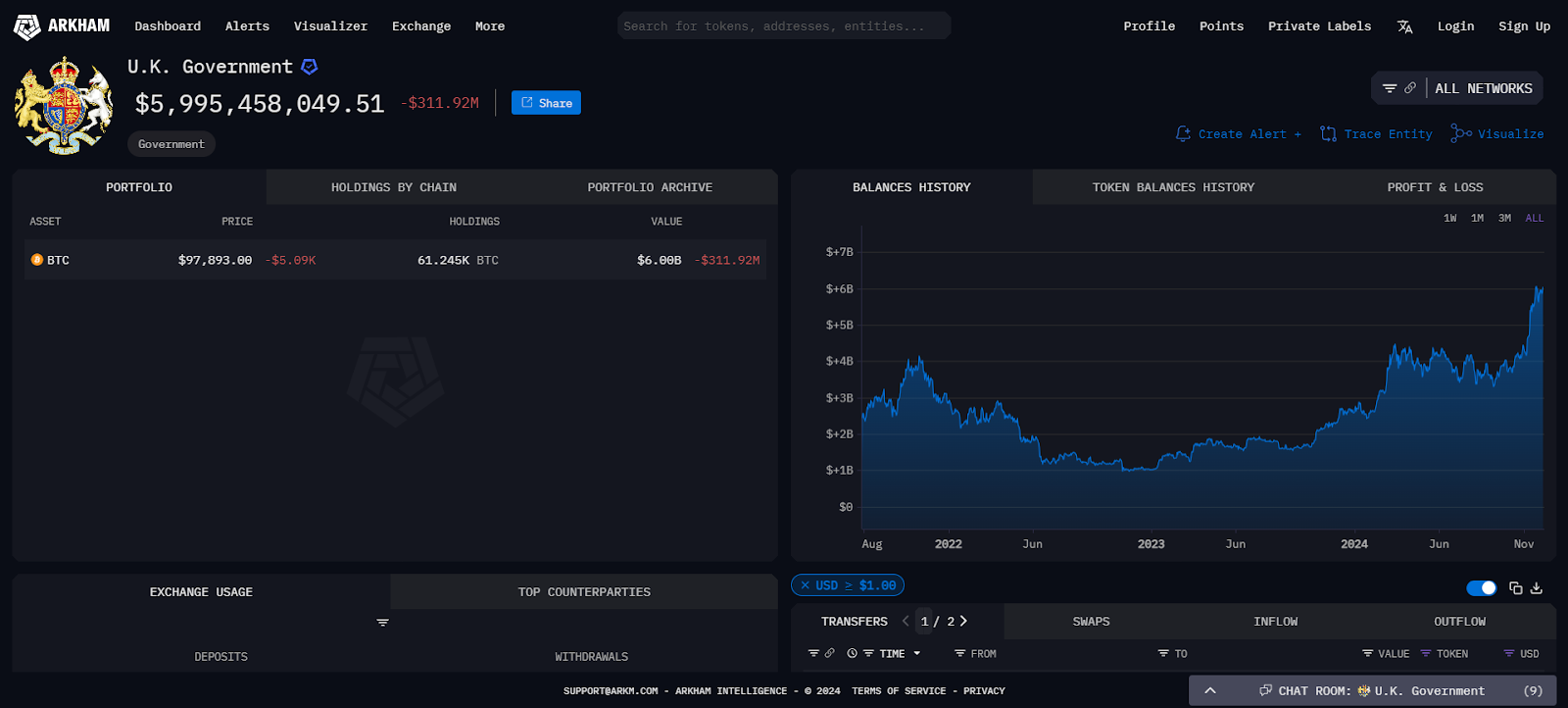
Task: Open Profile page
Action: tap(1149, 26)
